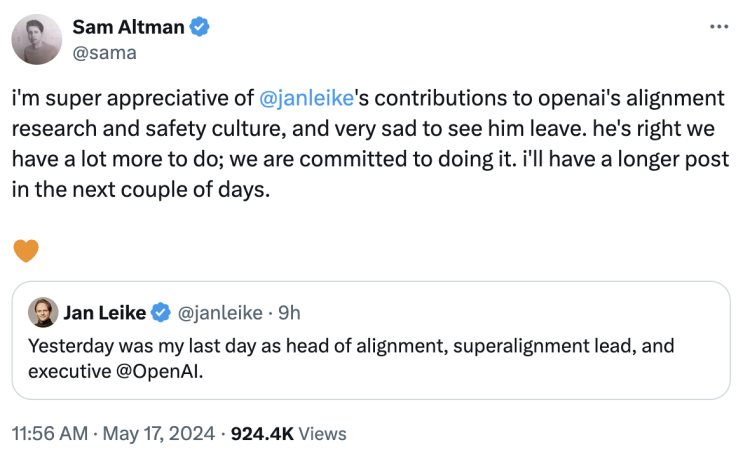750x461 pixels.
Task: Open Jan Leike's avatar in quoted tweet
Action: [x=43, y=312]
